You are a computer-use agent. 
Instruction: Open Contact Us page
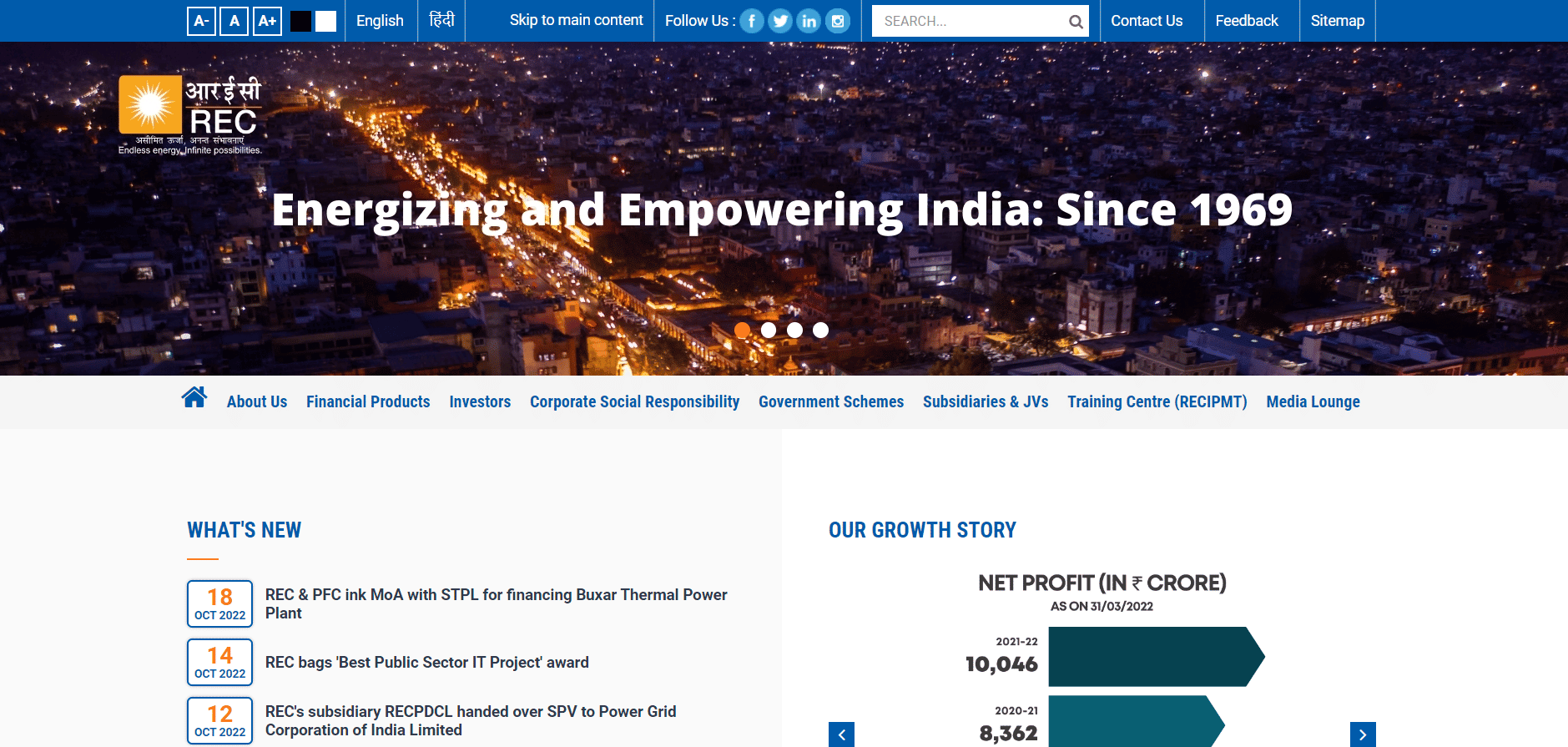pos(1147,21)
